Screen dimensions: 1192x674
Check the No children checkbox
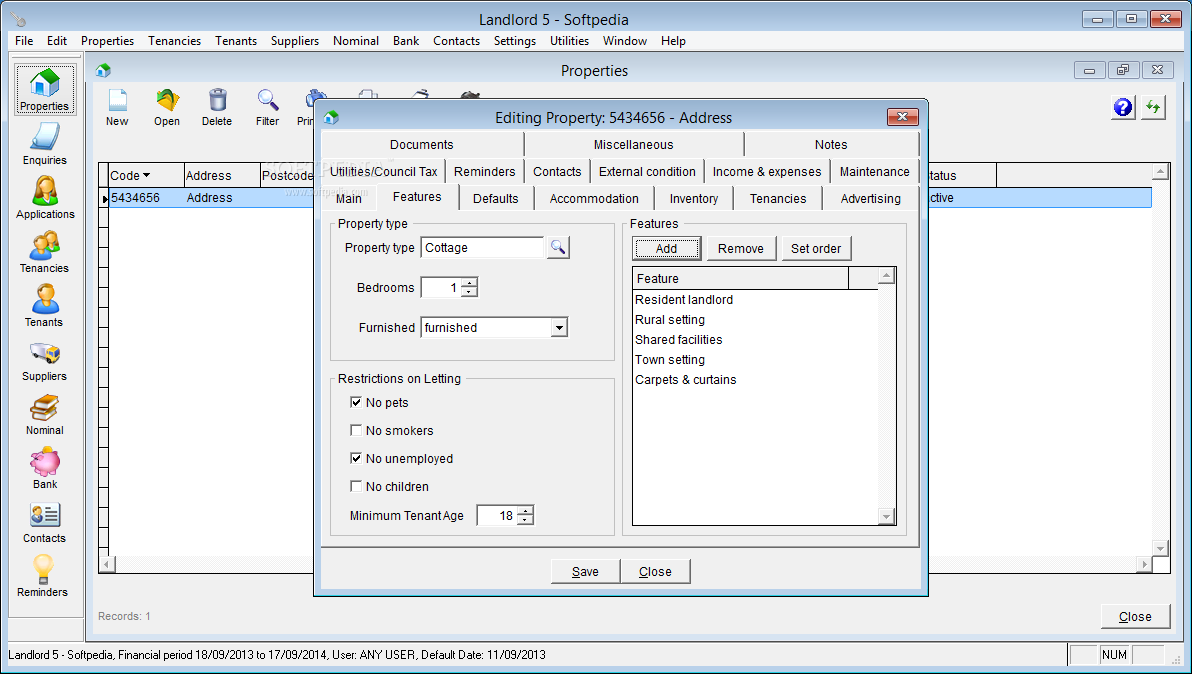click(356, 486)
